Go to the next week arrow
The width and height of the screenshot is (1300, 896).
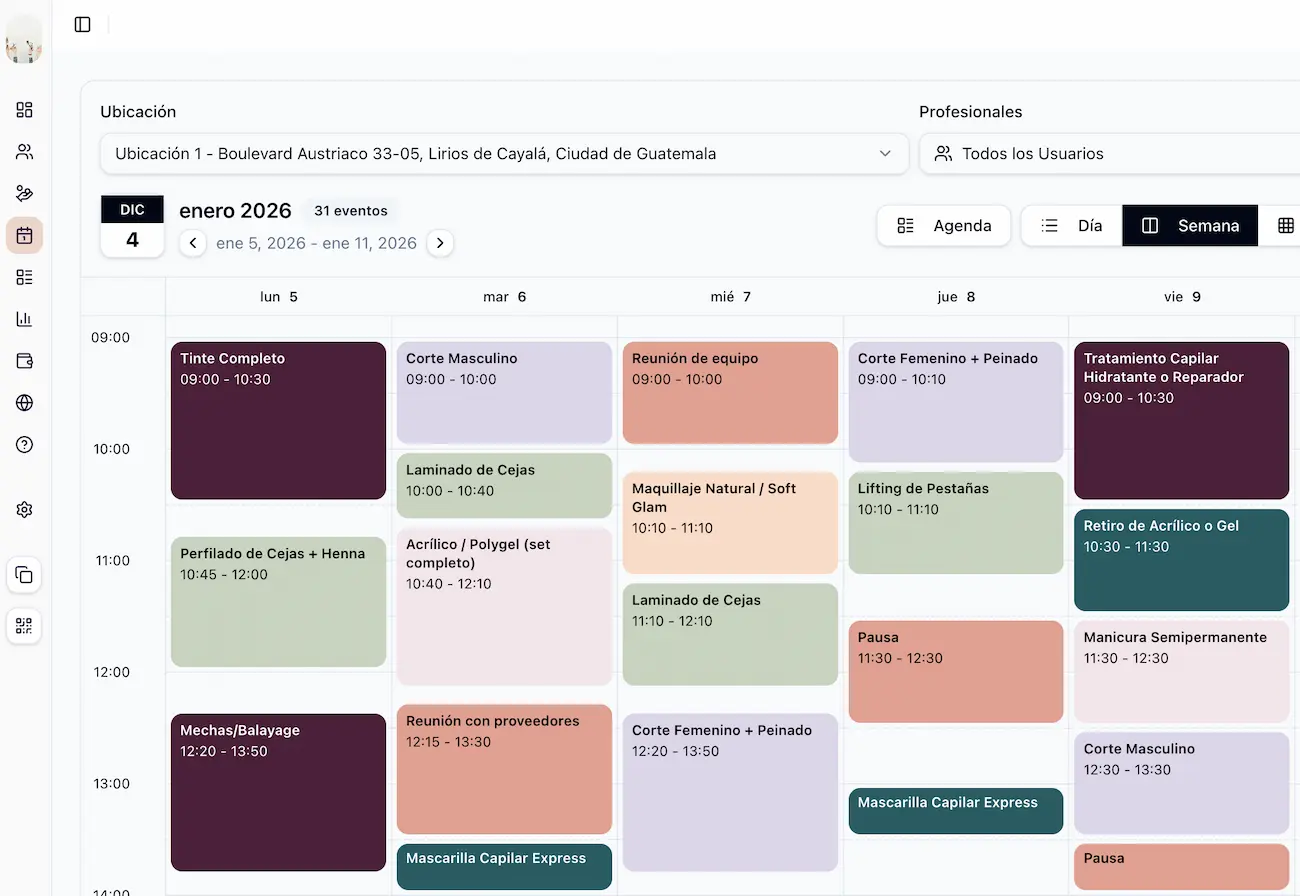440,243
